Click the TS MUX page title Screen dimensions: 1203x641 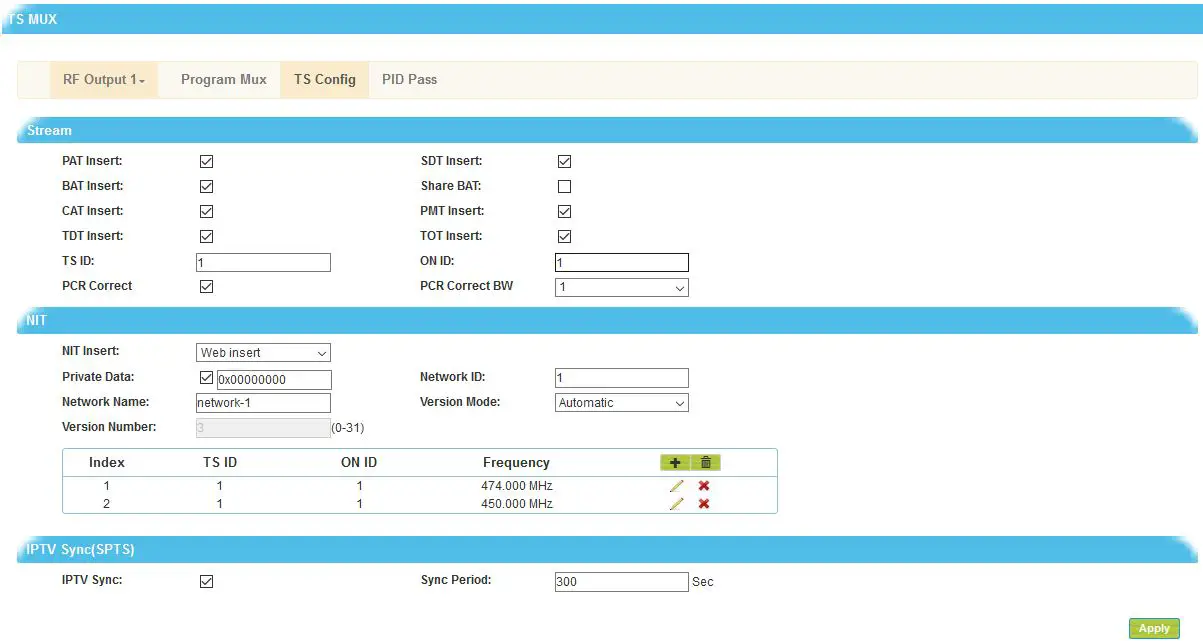coord(32,19)
